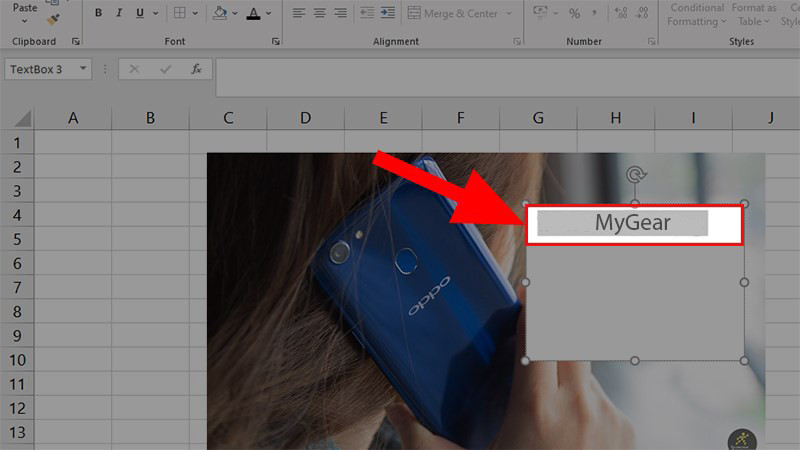Viewport: 800px width, 450px height.
Task: Apply font color letter A
Action: pos(253,13)
